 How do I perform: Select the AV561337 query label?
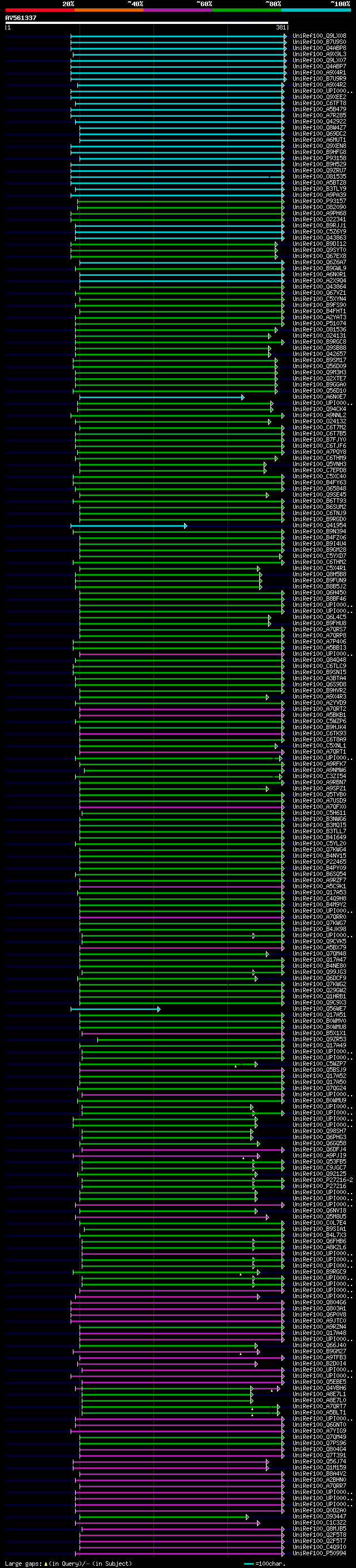tap(21, 18)
